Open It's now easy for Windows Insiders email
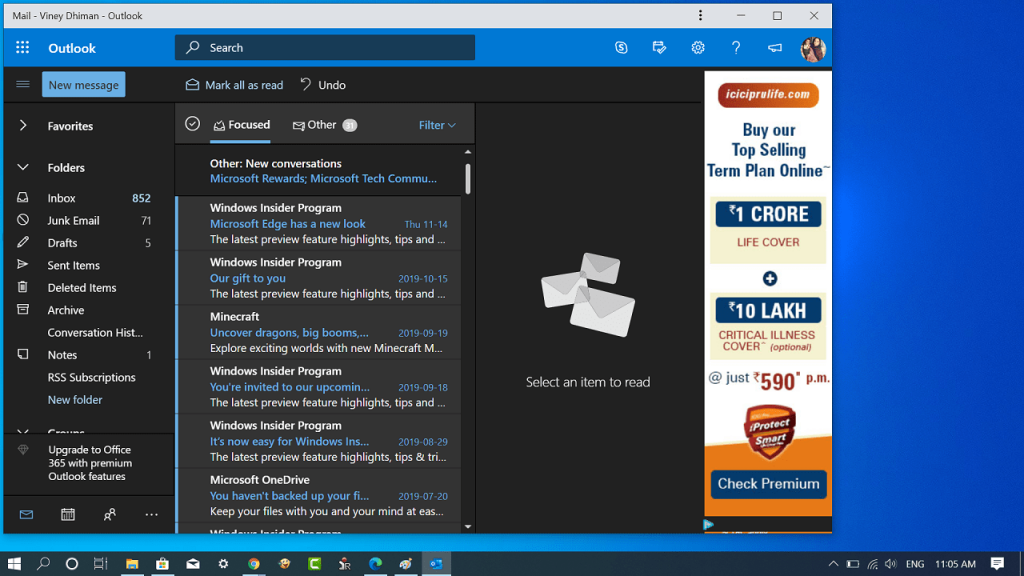Image resolution: width=1024 pixels, height=576 pixels. click(x=319, y=441)
